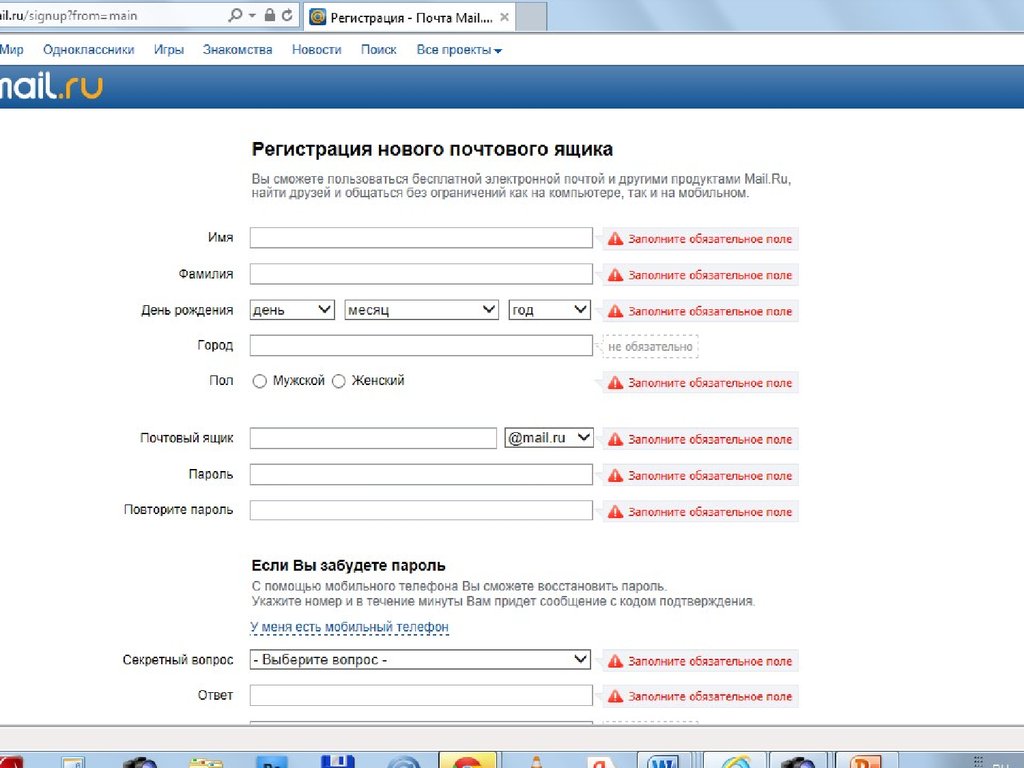The height and width of the screenshot is (768, 1024).
Task: Click the не обязательно hint next to Город
Action: pos(650,347)
